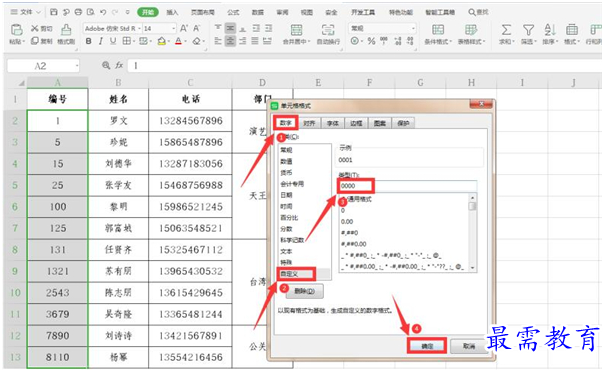This screenshot has height=370, width=608.
Task: Click the Filter funnel icon
Action: [x=528, y=30]
